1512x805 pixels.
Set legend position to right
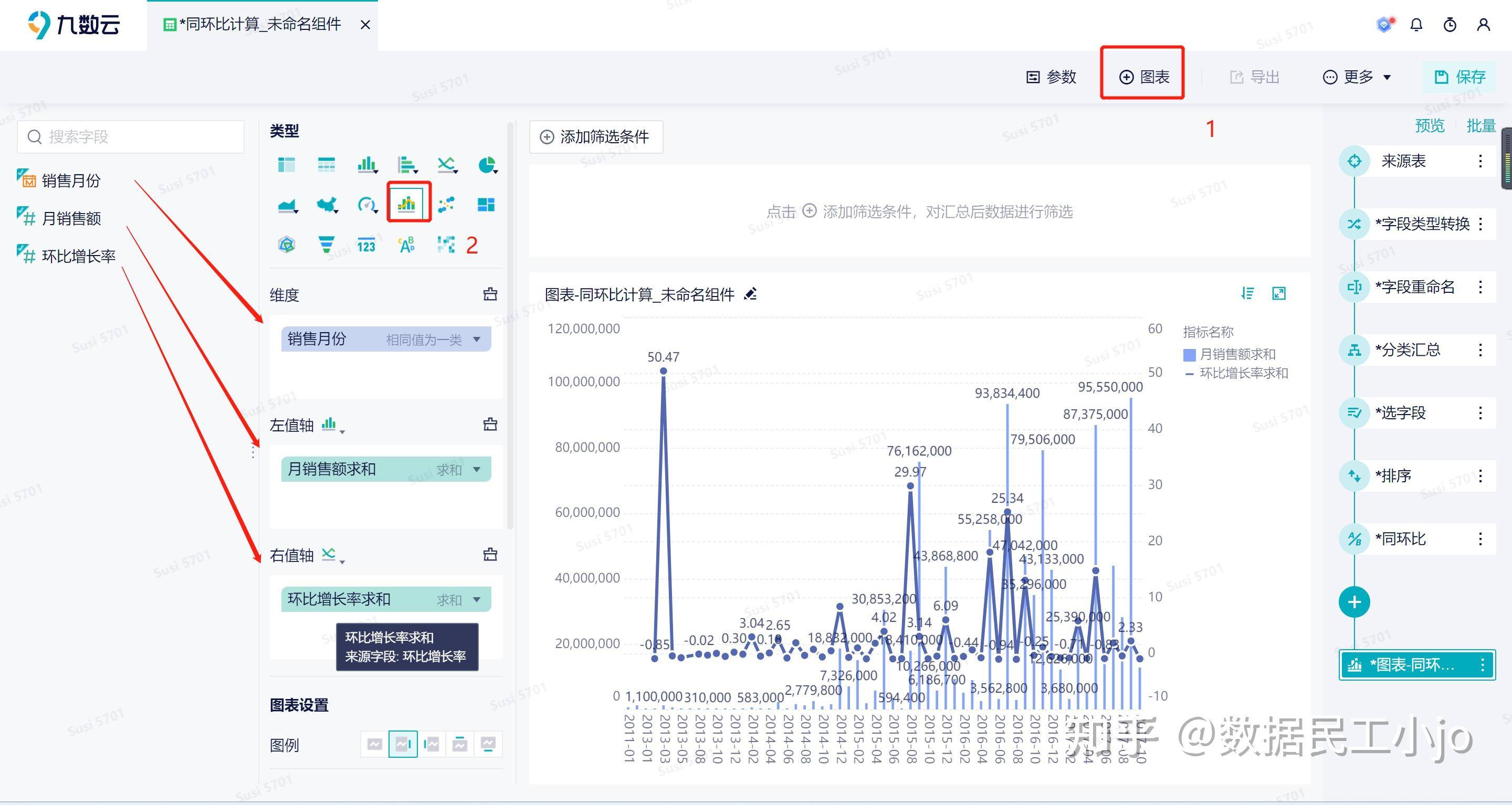click(x=403, y=745)
